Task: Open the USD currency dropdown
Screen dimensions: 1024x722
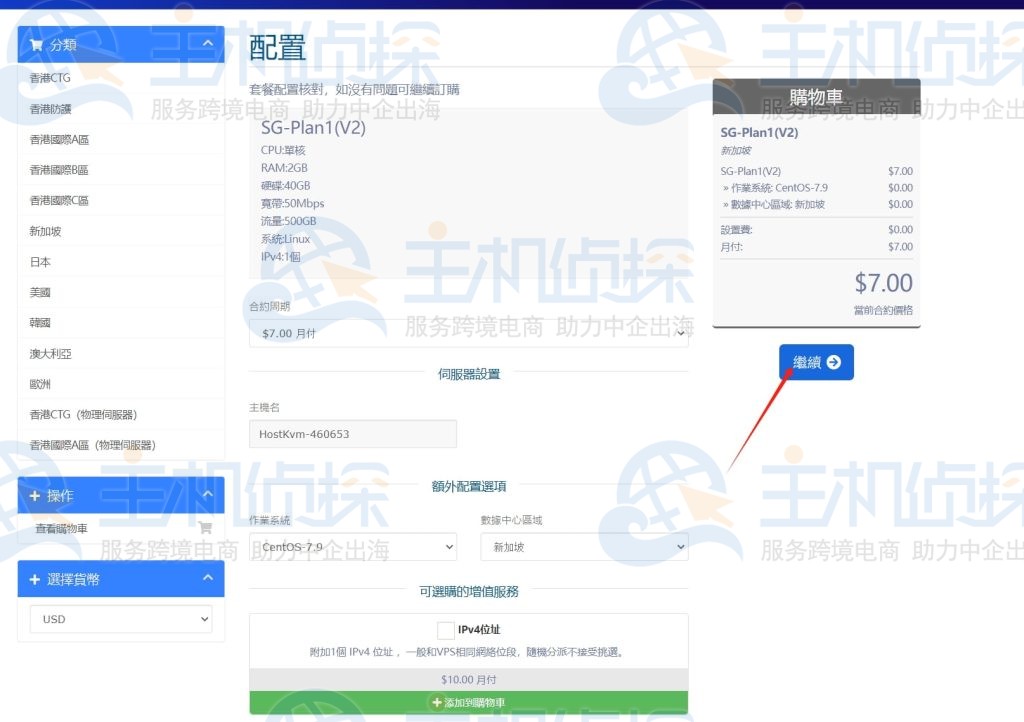Action: tap(120, 619)
